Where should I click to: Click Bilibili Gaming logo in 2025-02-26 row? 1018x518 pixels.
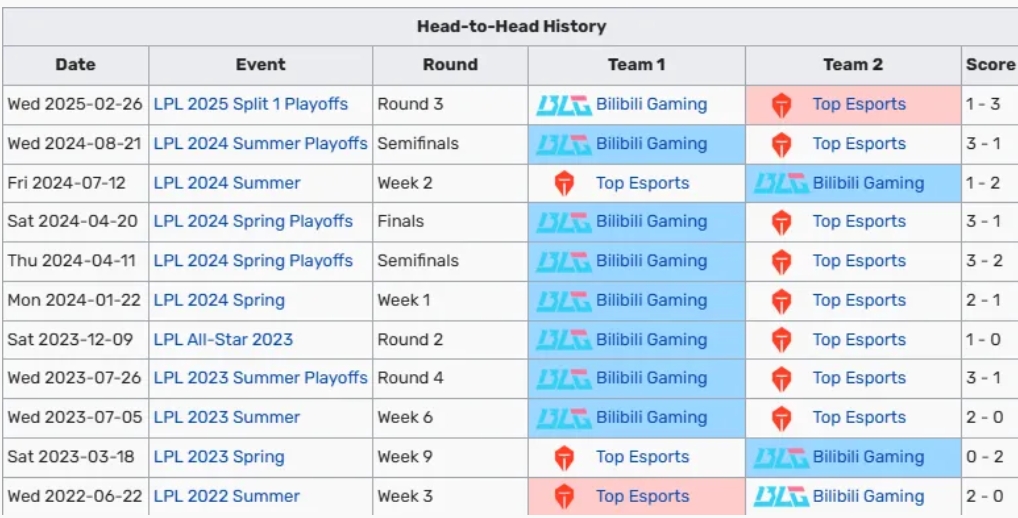[563, 105]
